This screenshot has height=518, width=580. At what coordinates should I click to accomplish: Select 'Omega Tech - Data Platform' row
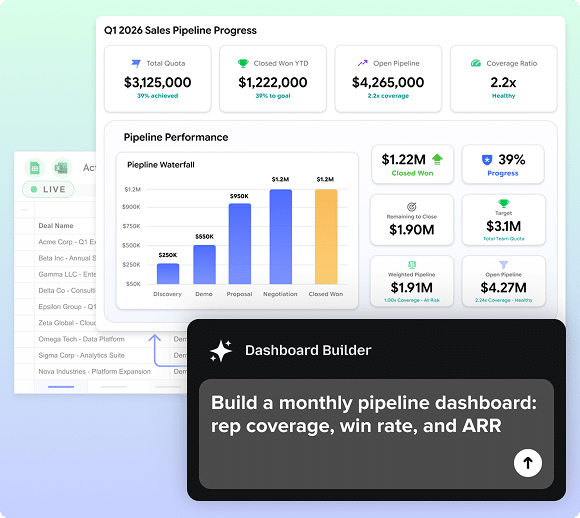click(101, 339)
